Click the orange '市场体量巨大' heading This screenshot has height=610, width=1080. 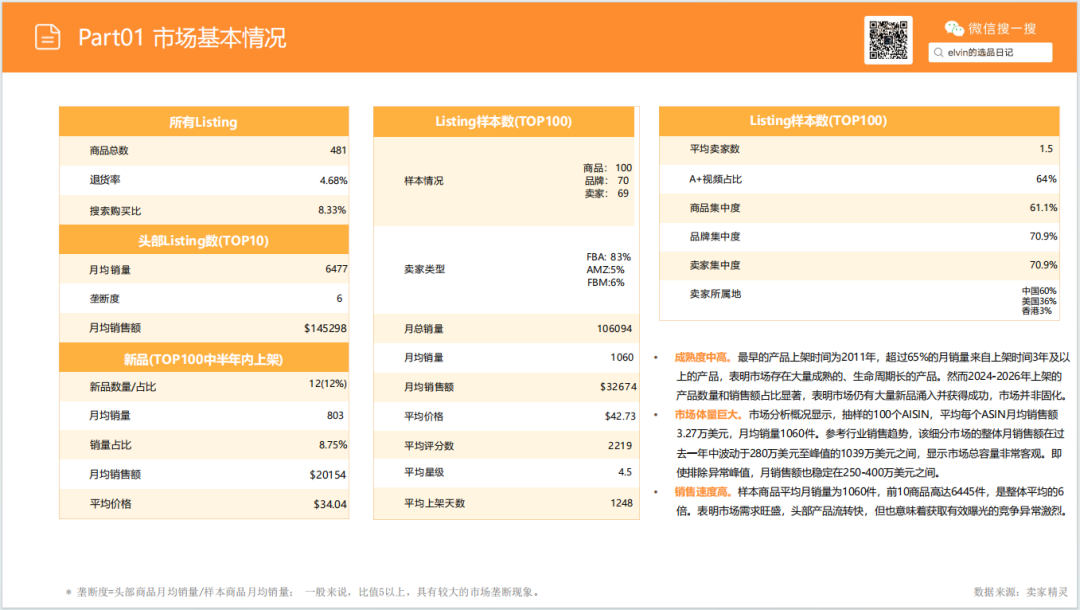[x=708, y=414]
